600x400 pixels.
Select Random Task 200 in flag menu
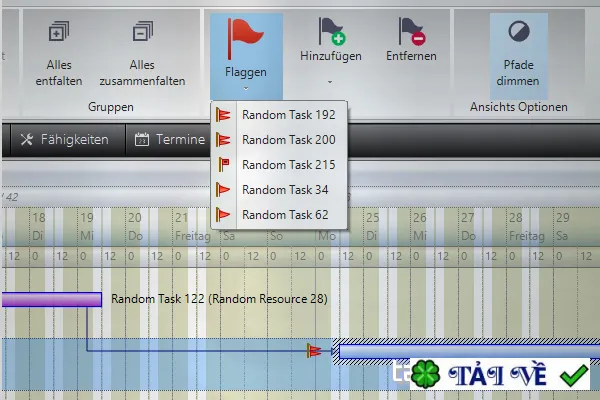click(x=279, y=140)
